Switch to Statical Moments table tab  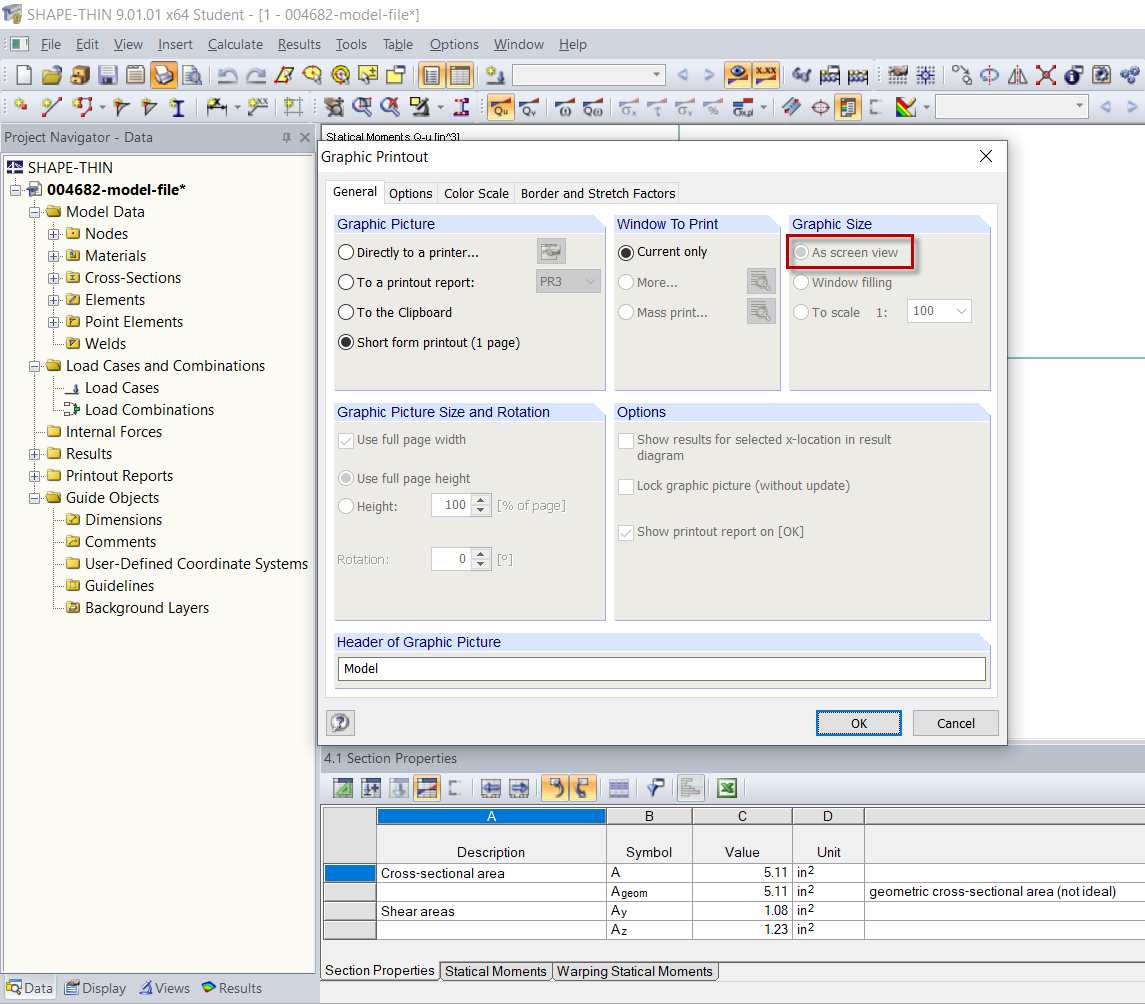point(496,971)
